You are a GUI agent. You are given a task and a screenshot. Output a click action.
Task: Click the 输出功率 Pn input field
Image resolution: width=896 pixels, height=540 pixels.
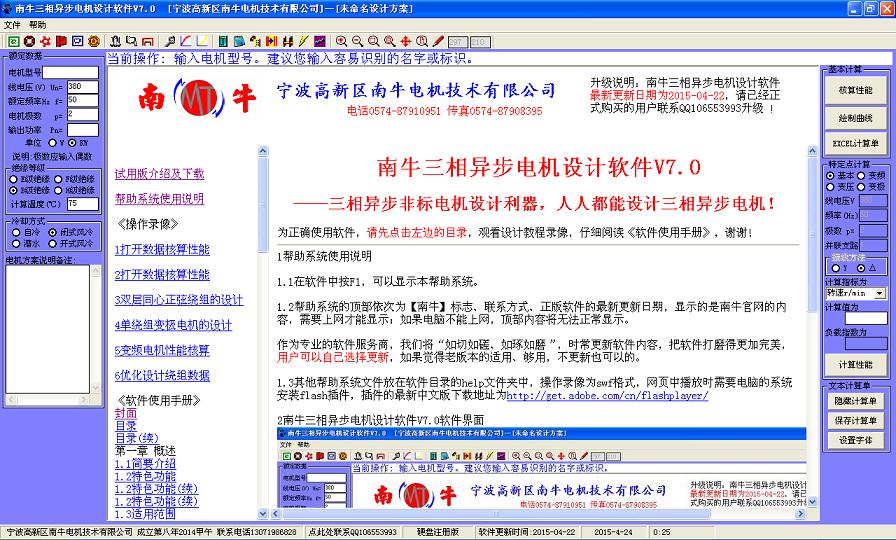[x=83, y=130]
